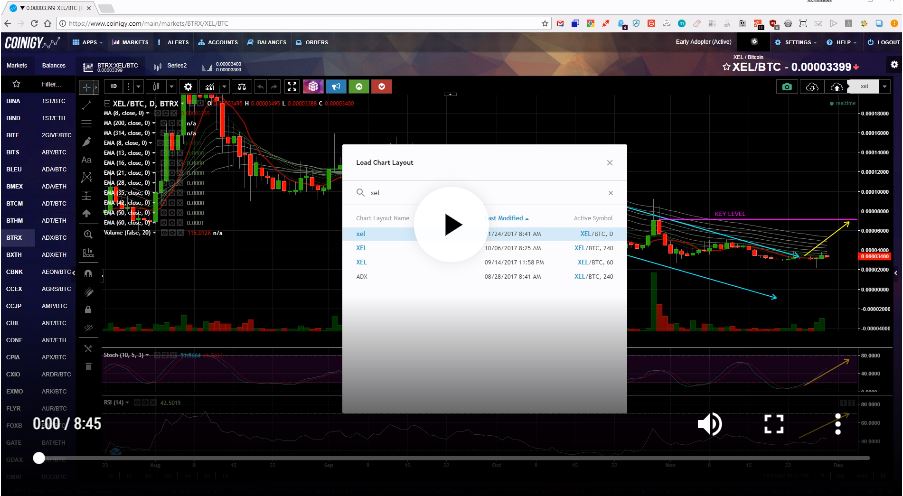Activate the zoom-in magnifier tool
This screenshot has width=903, height=496.
(88, 234)
